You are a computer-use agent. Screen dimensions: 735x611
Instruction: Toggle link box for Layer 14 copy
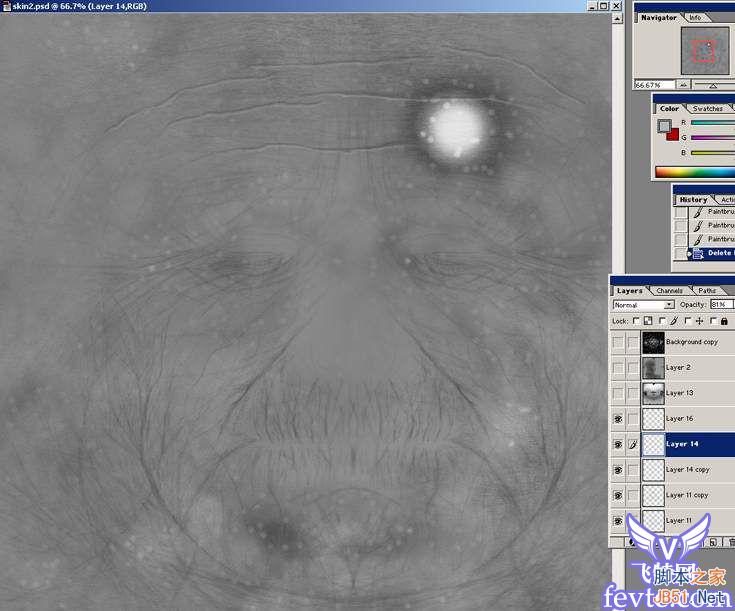coord(633,469)
